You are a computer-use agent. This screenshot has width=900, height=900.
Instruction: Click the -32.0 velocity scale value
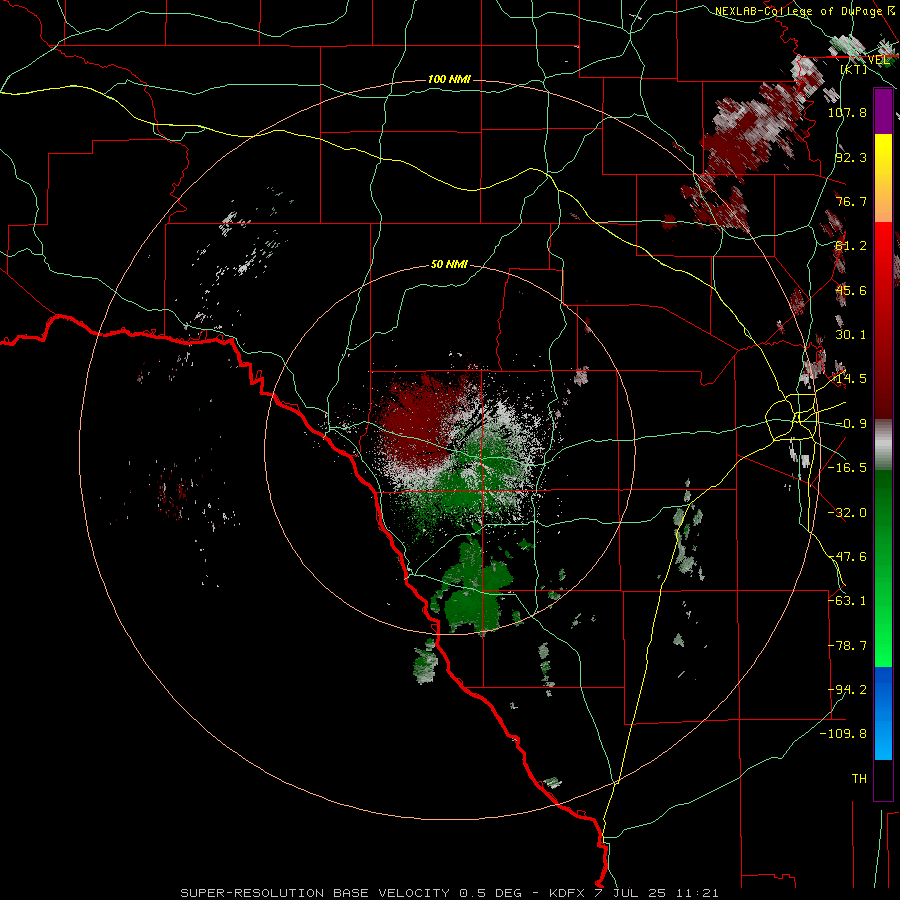tap(847, 513)
